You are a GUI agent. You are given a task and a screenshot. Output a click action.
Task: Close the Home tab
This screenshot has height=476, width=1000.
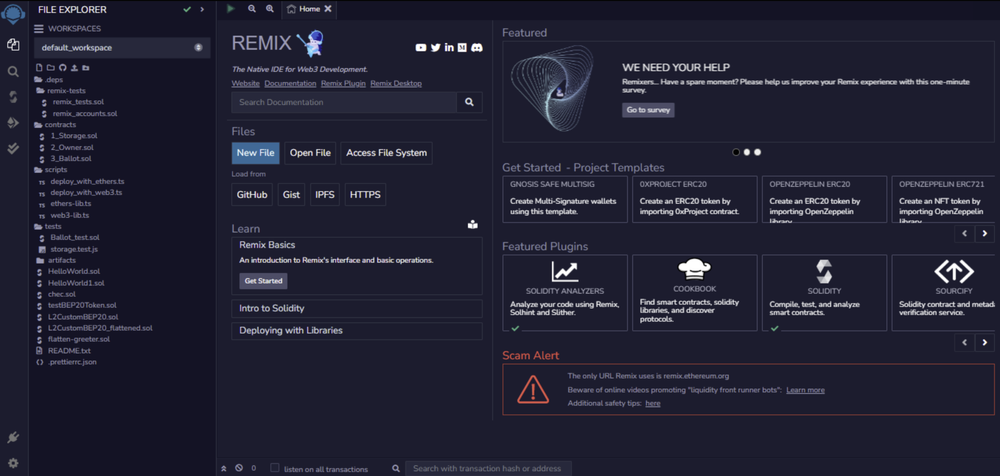tap(328, 9)
